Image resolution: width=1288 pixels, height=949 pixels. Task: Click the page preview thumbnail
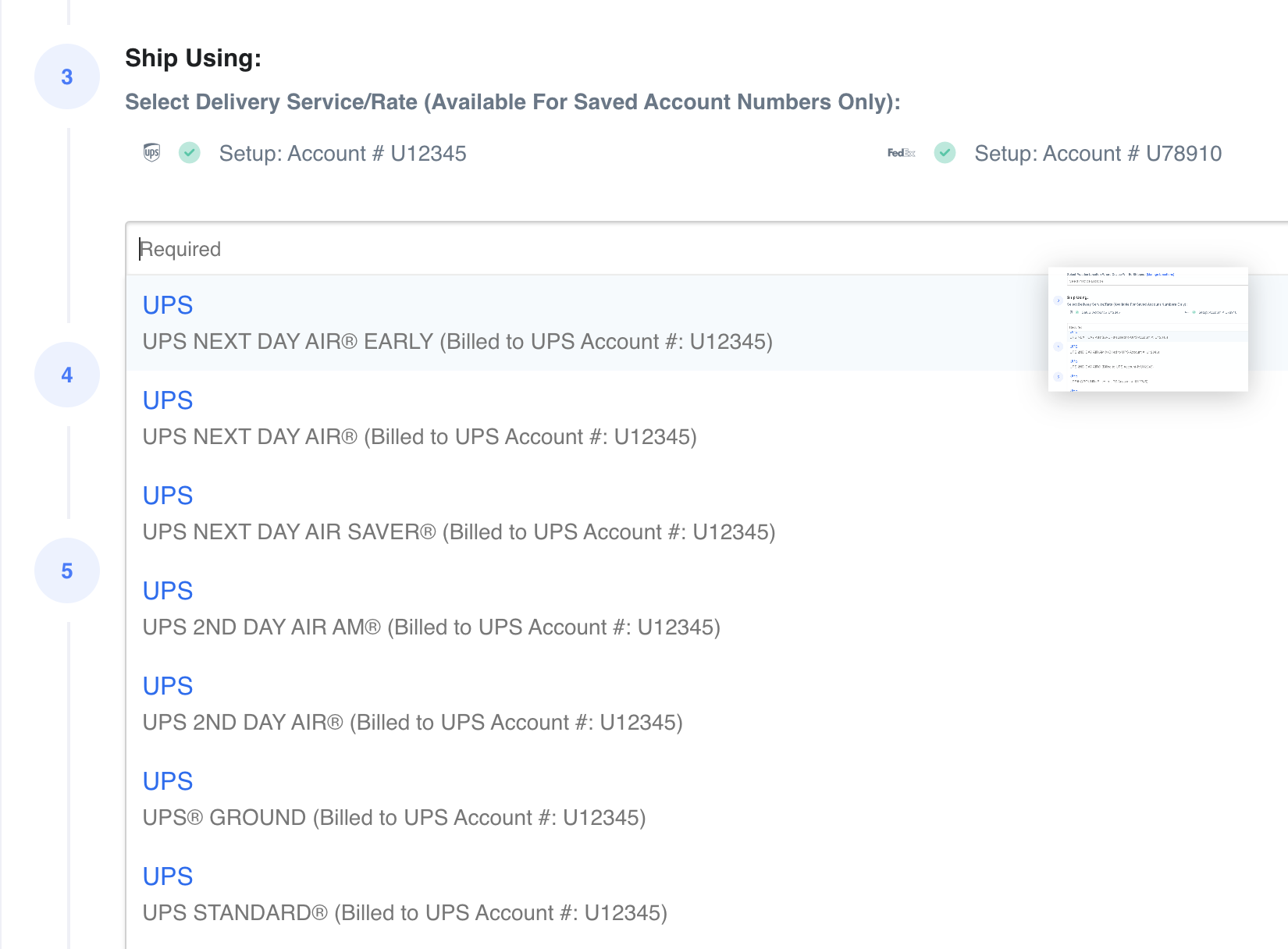(x=1147, y=329)
